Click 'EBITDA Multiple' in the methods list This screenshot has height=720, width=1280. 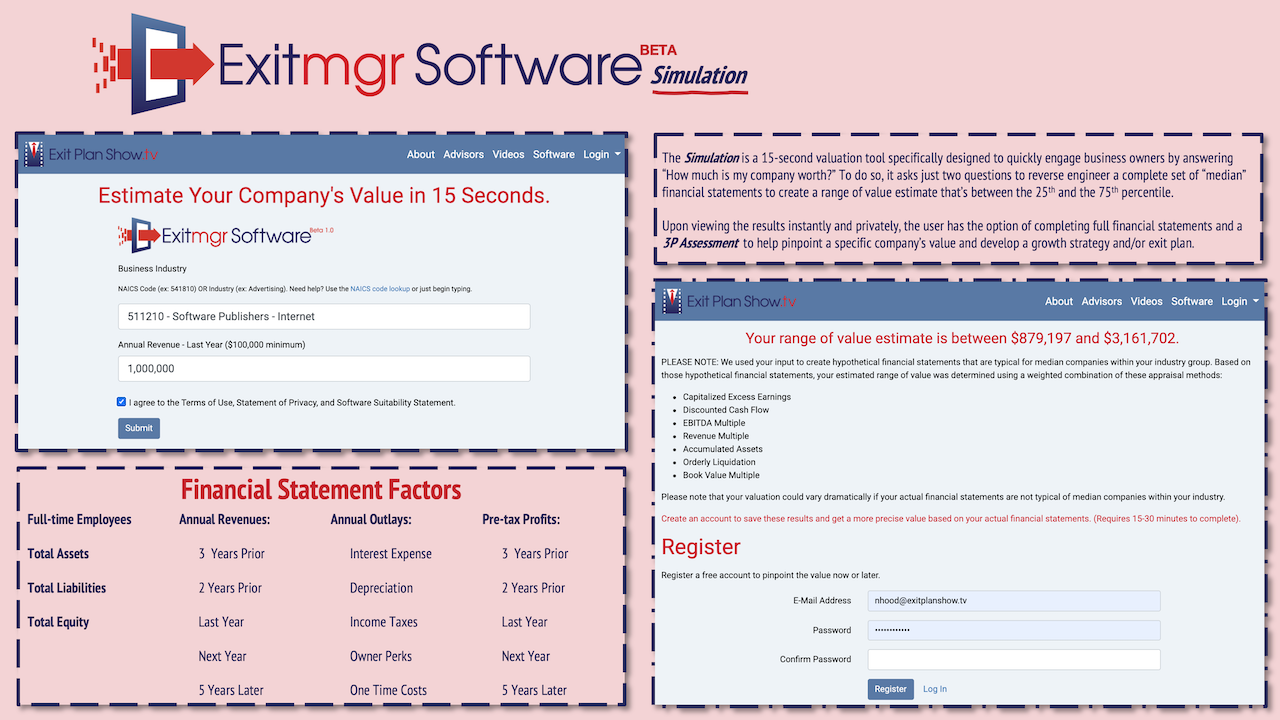pyautogui.click(x=715, y=423)
